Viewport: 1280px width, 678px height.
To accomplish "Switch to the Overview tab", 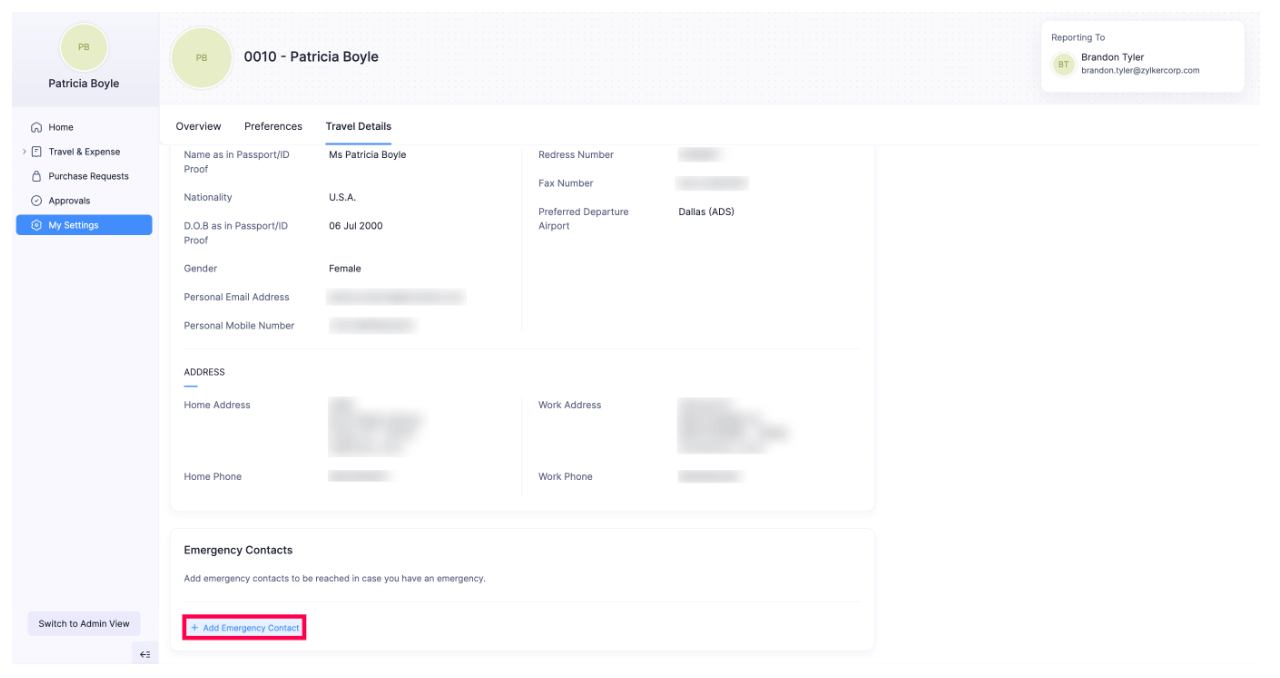I will tap(198, 126).
